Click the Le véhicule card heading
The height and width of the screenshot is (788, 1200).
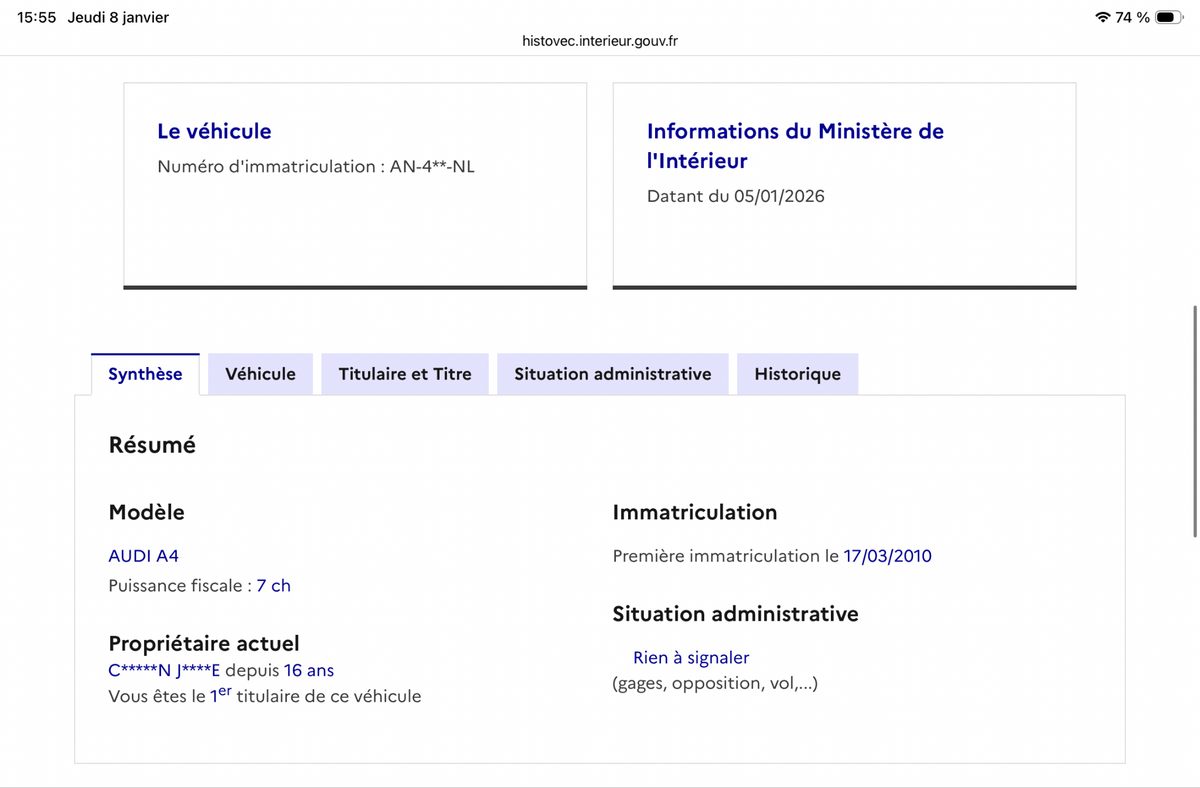pyautogui.click(x=214, y=131)
